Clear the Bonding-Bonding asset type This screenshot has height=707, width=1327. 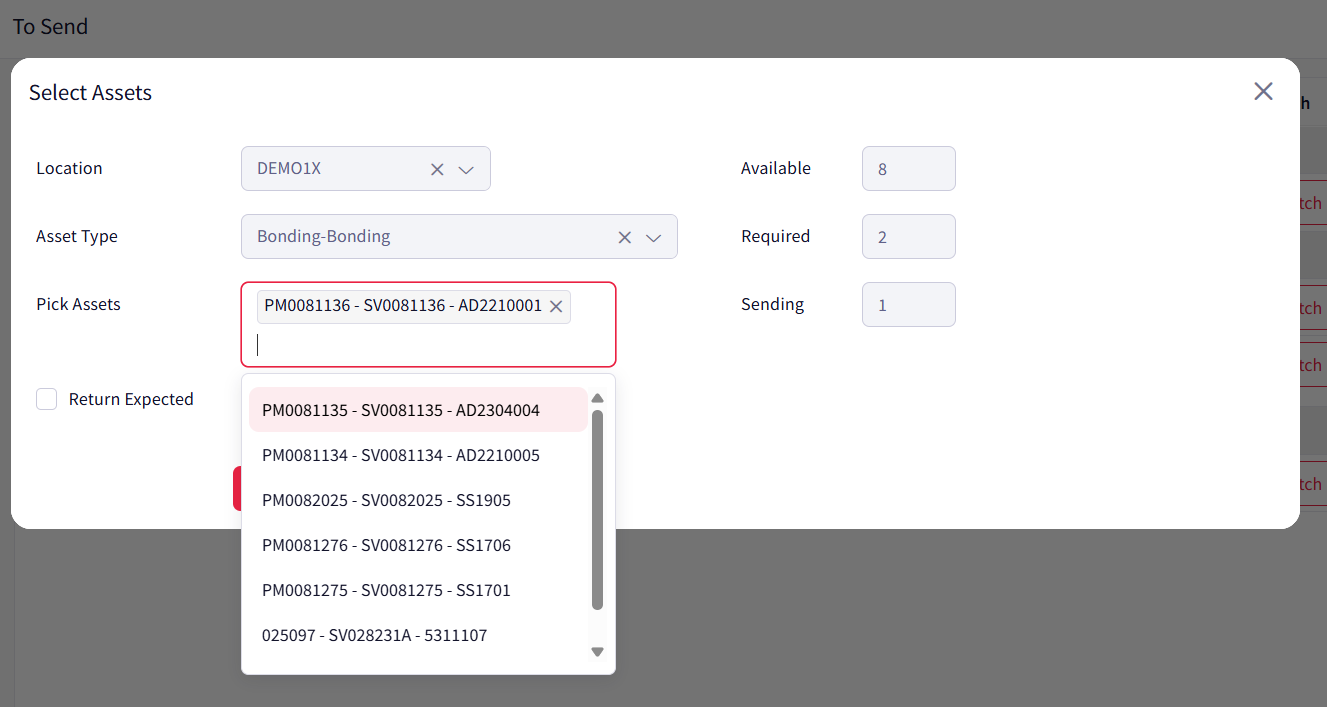tap(625, 237)
